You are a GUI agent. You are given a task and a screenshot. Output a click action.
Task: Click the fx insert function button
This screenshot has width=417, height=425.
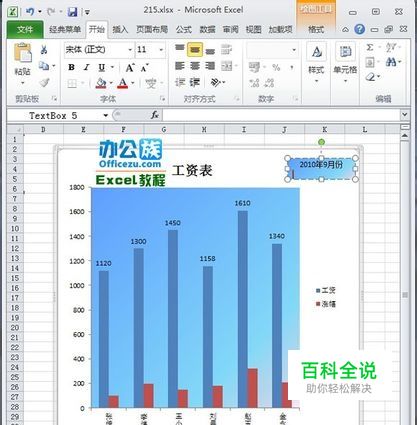click(155, 115)
